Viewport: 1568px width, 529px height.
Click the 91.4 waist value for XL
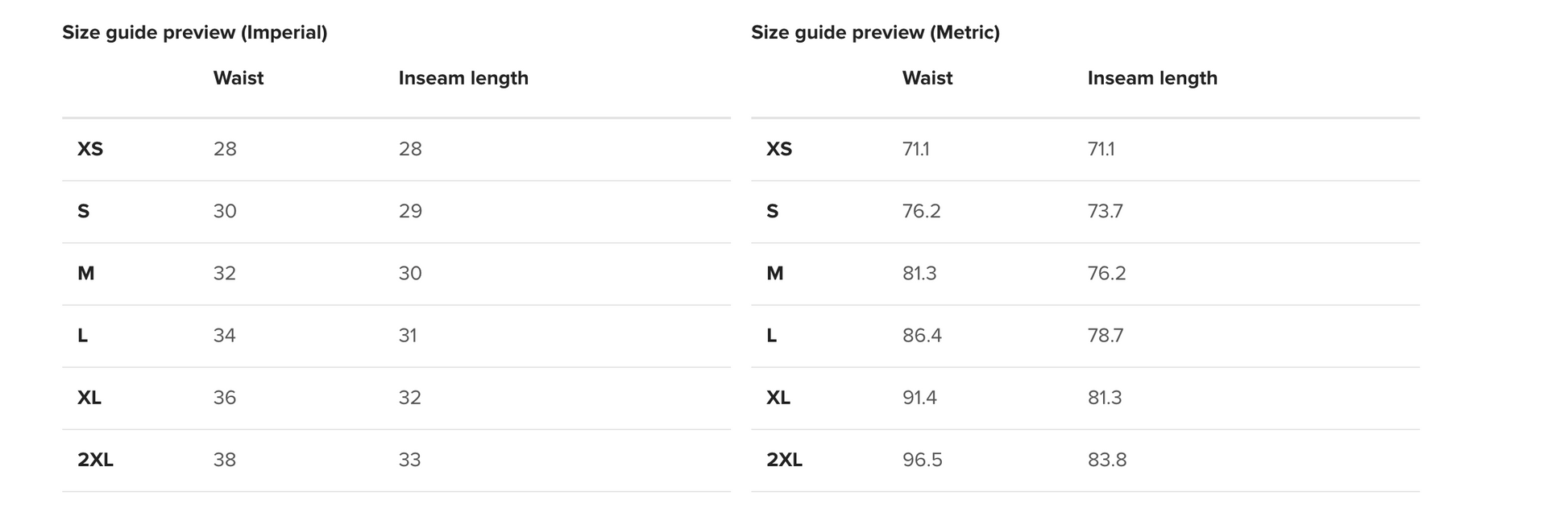click(919, 398)
